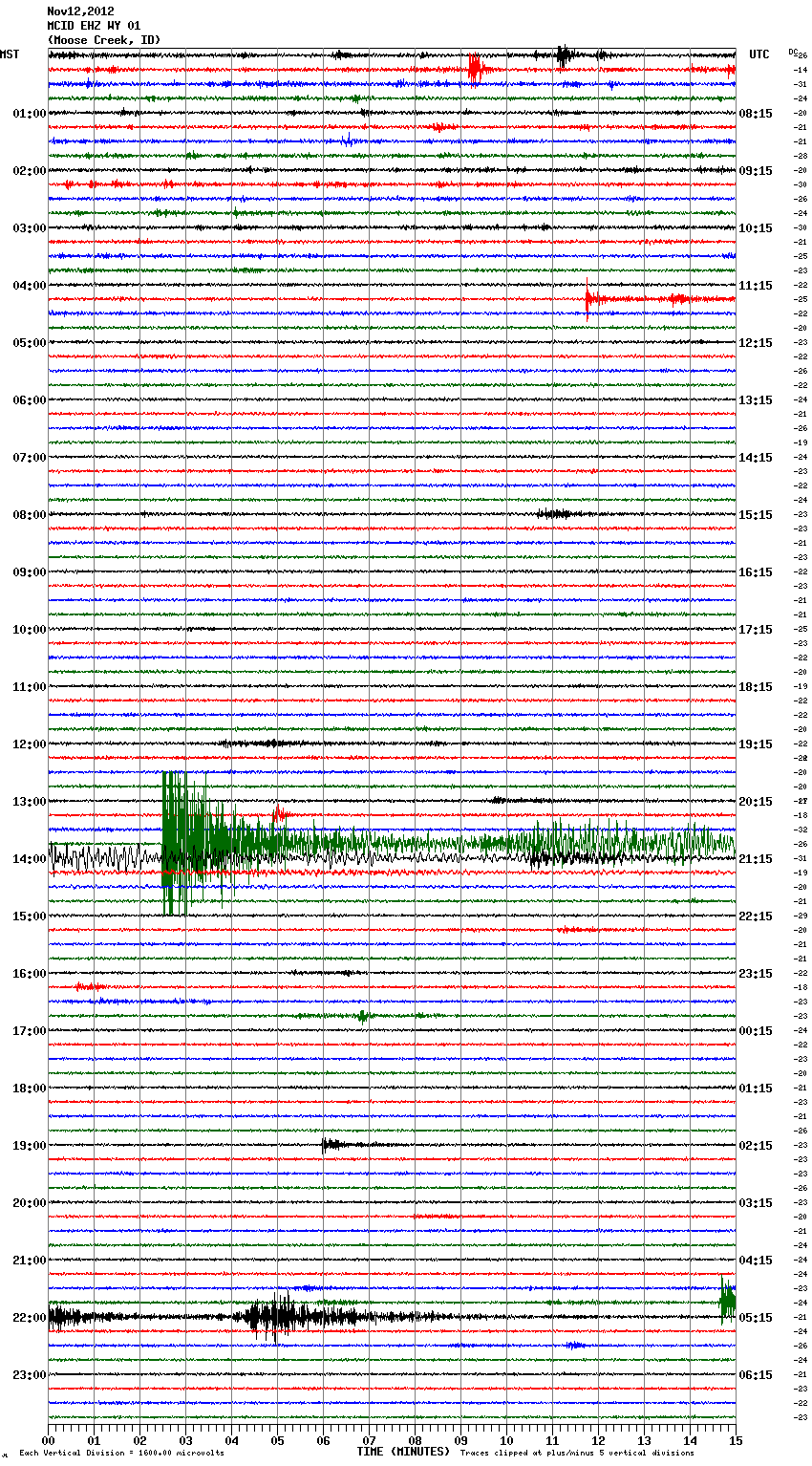This screenshot has width=812, height=1466.
Task: Click the 17:15 UTC row label
Action: [756, 630]
